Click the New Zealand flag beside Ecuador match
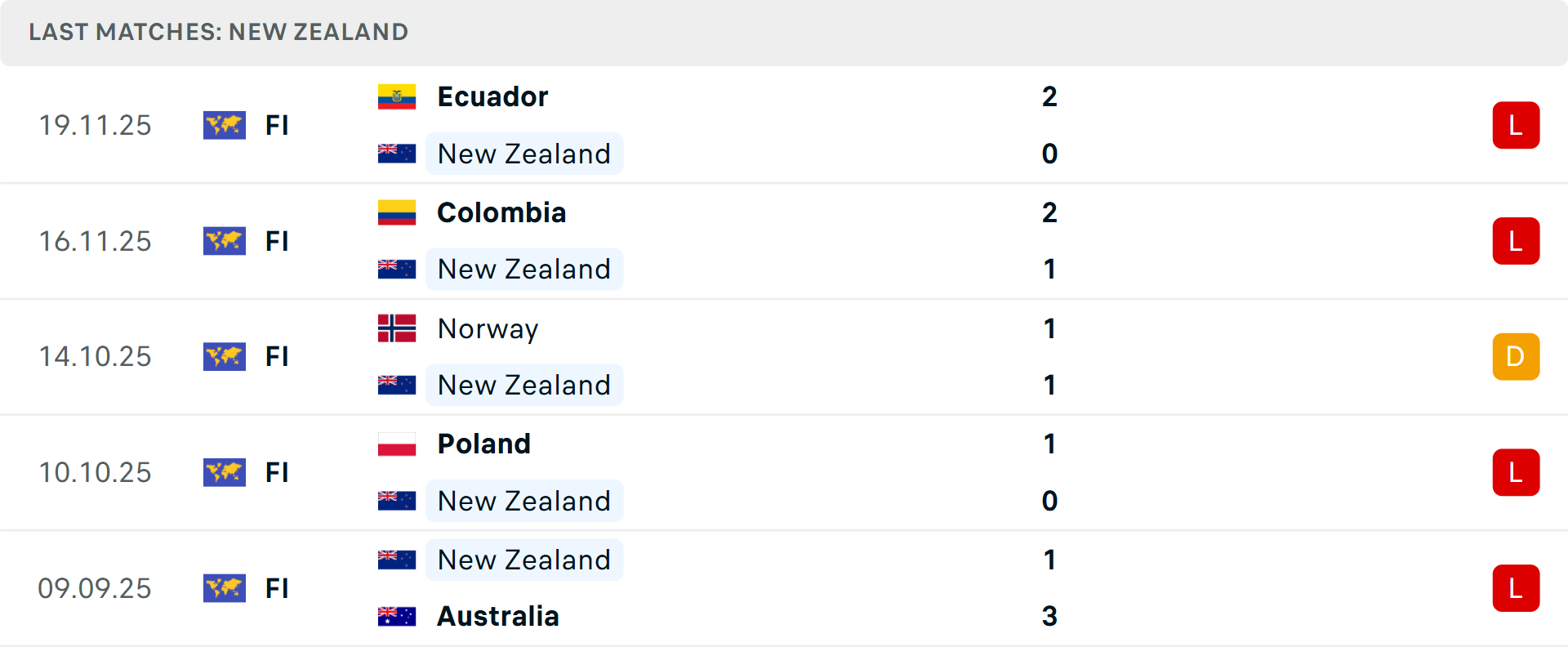1568x647 pixels. coord(397,154)
